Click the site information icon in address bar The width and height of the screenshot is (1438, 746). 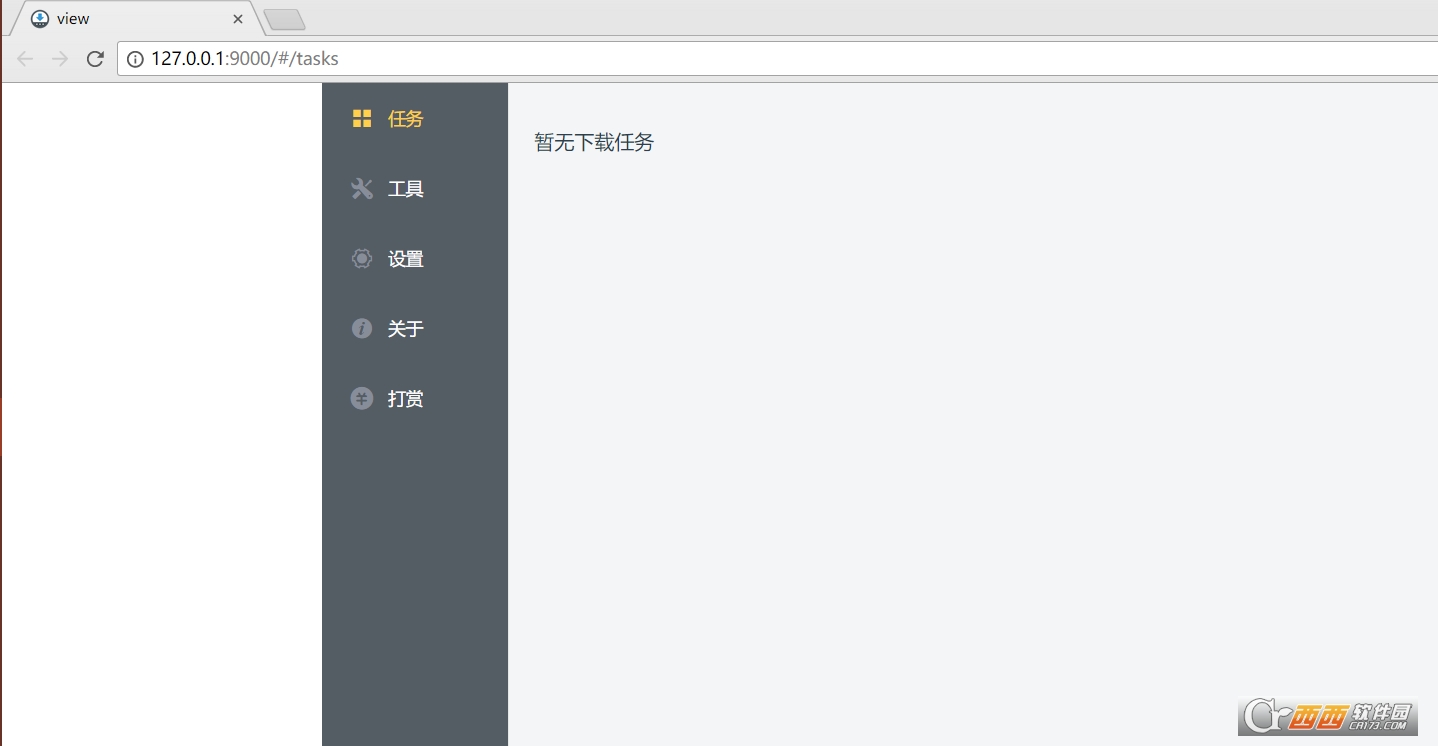[x=135, y=58]
